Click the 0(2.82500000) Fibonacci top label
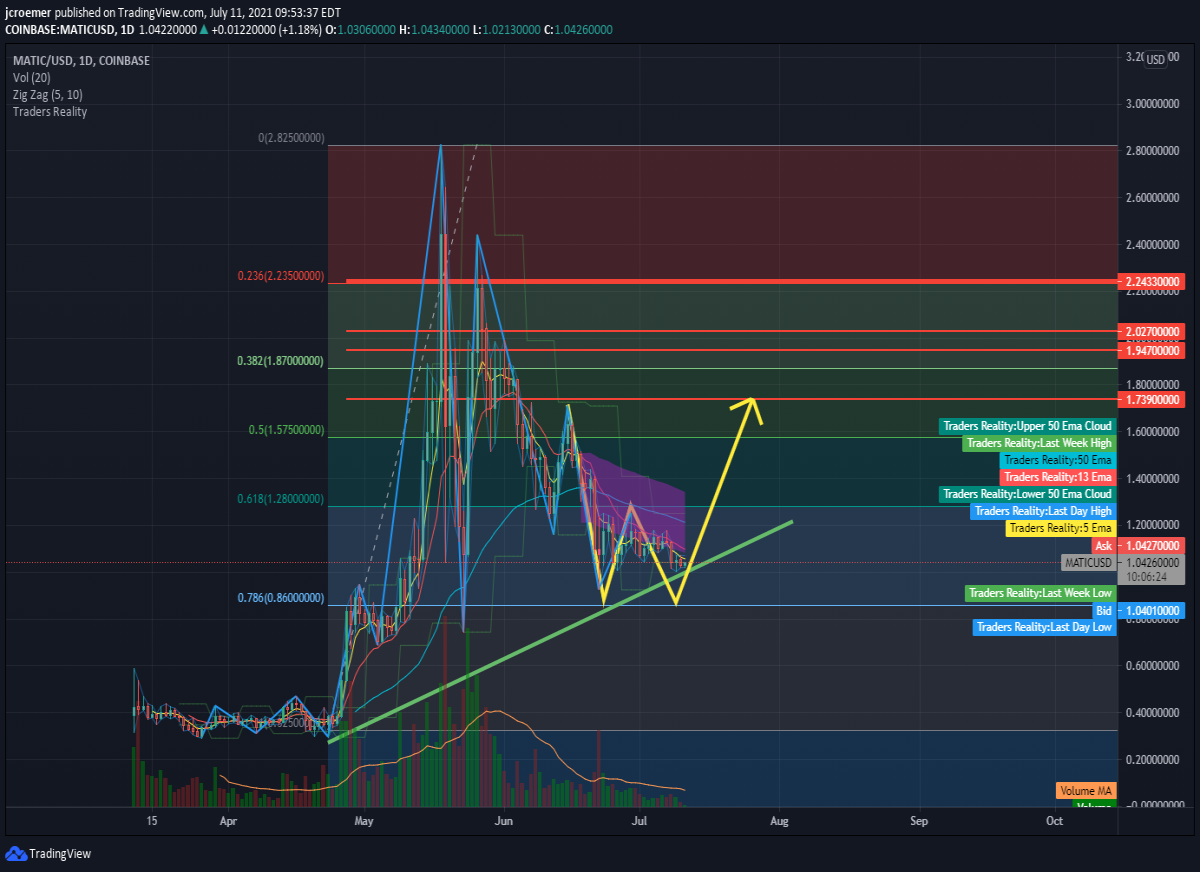This screenshot has height=872, width=1200. tap(291, 139)
